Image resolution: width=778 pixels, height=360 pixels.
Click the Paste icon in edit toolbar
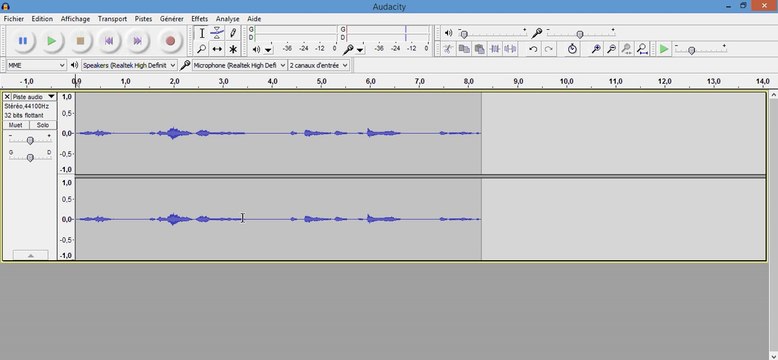479,49
